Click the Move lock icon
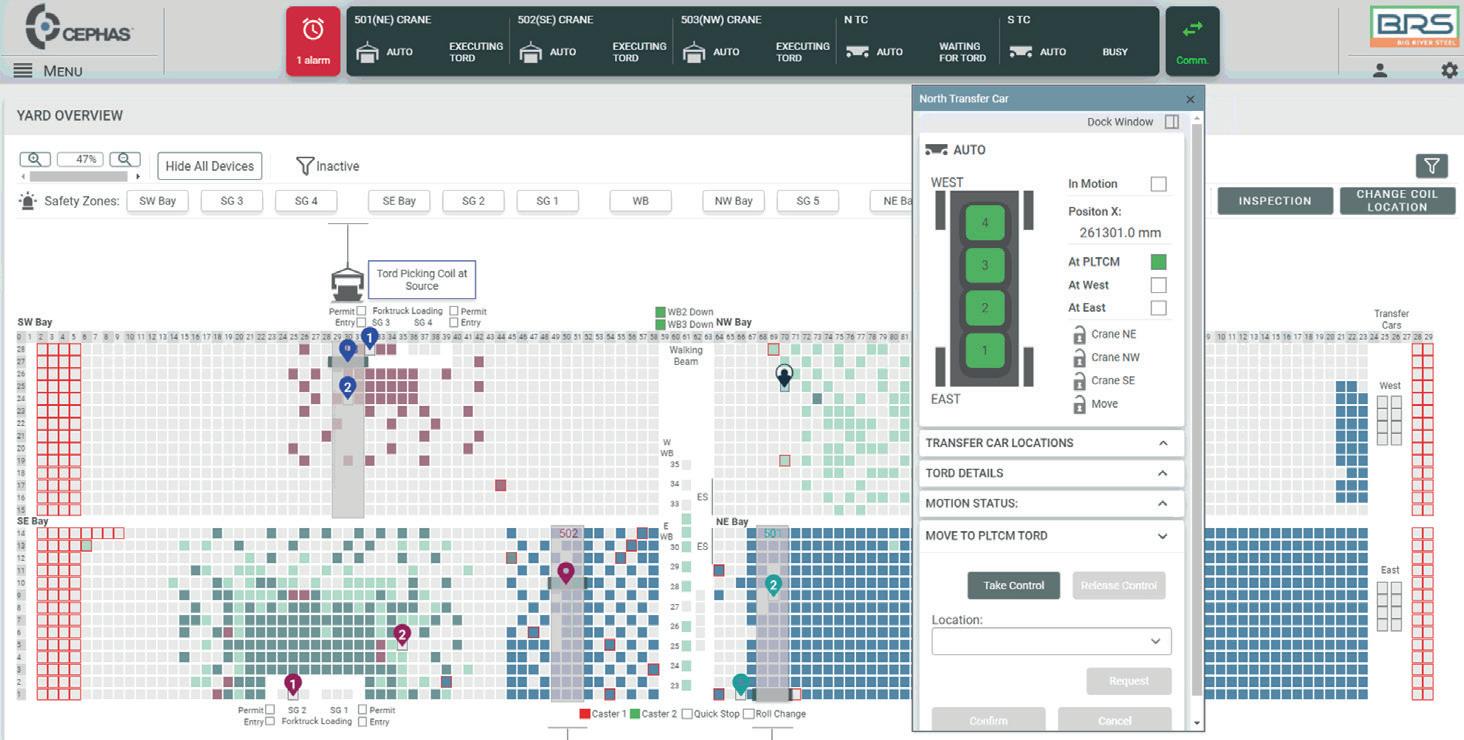The image size is (1464, 740). click(x=1079, y=404)
